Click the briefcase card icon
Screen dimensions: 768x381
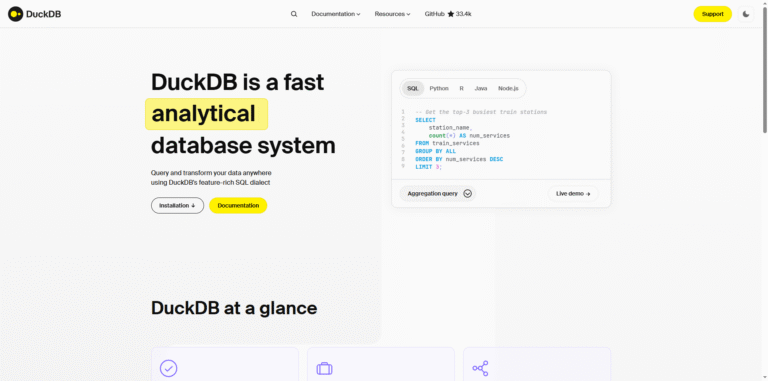pyautogui.click(x=324, y=368)
